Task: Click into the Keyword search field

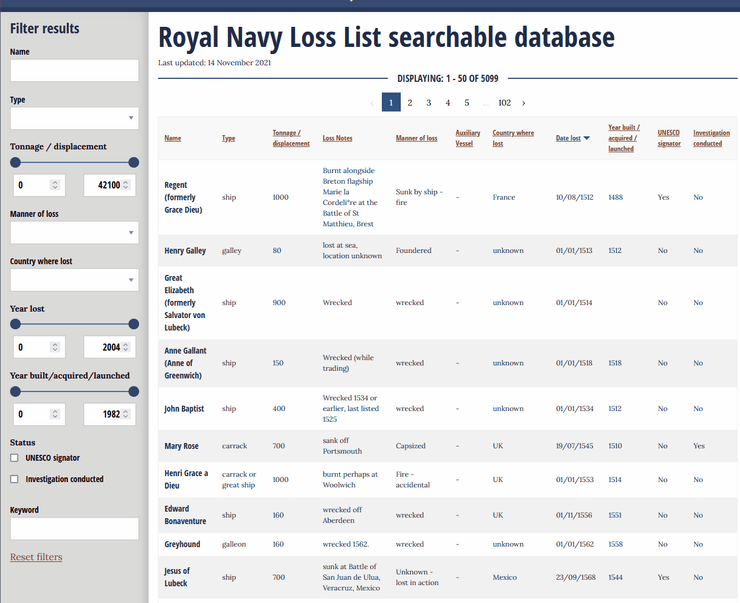Action: 74,528
